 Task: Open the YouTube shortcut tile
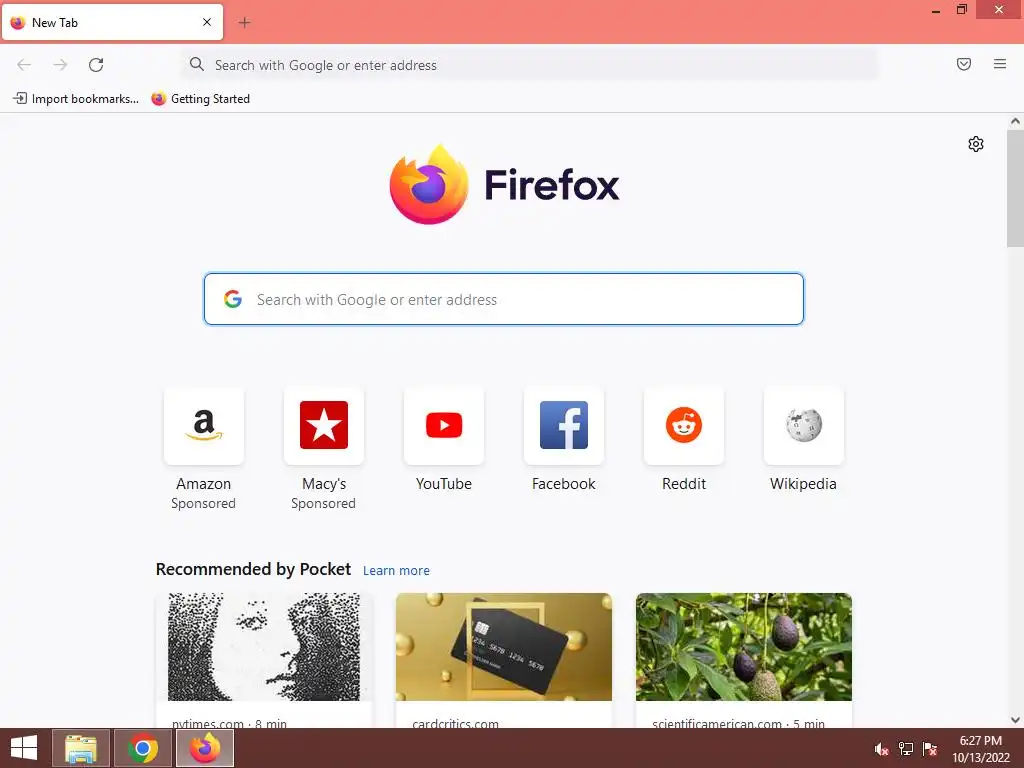pyautogui.click(x=444, y=426)
